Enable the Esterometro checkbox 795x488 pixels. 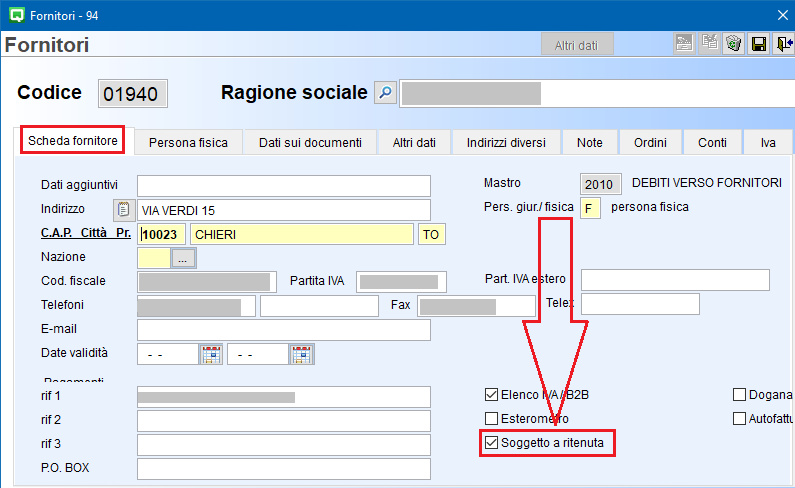[x=491, y=419]
